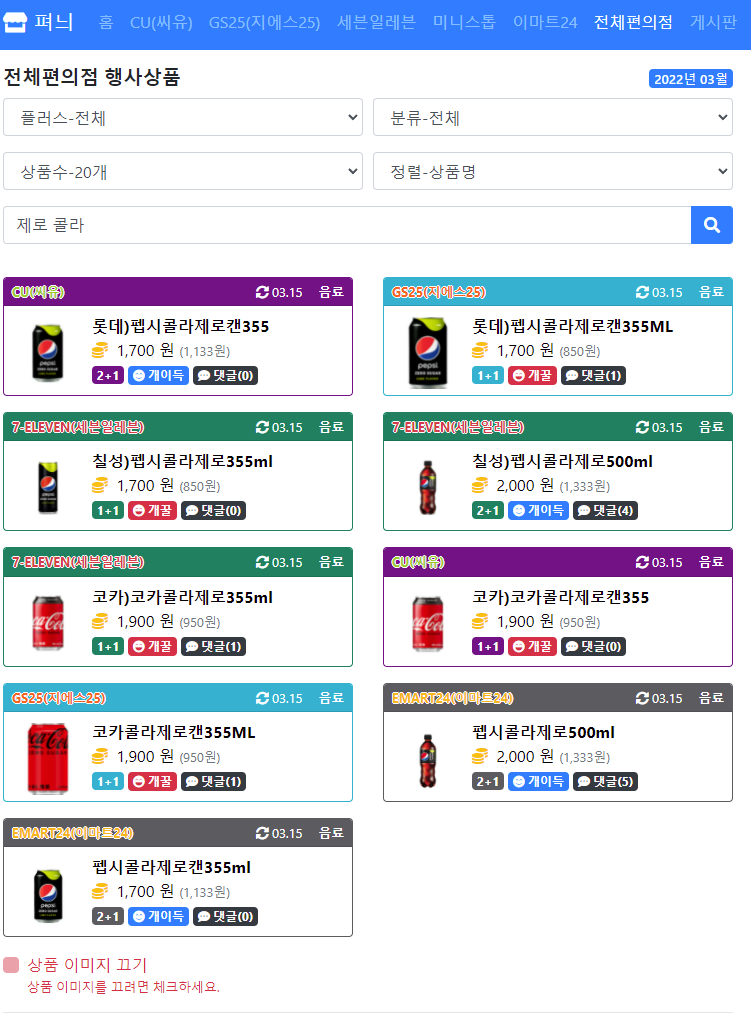The image size is (751, 1026).
Task: Click 개이득 badge on 롯데)펩시콜라제로캔355
Action: [158, 376]
